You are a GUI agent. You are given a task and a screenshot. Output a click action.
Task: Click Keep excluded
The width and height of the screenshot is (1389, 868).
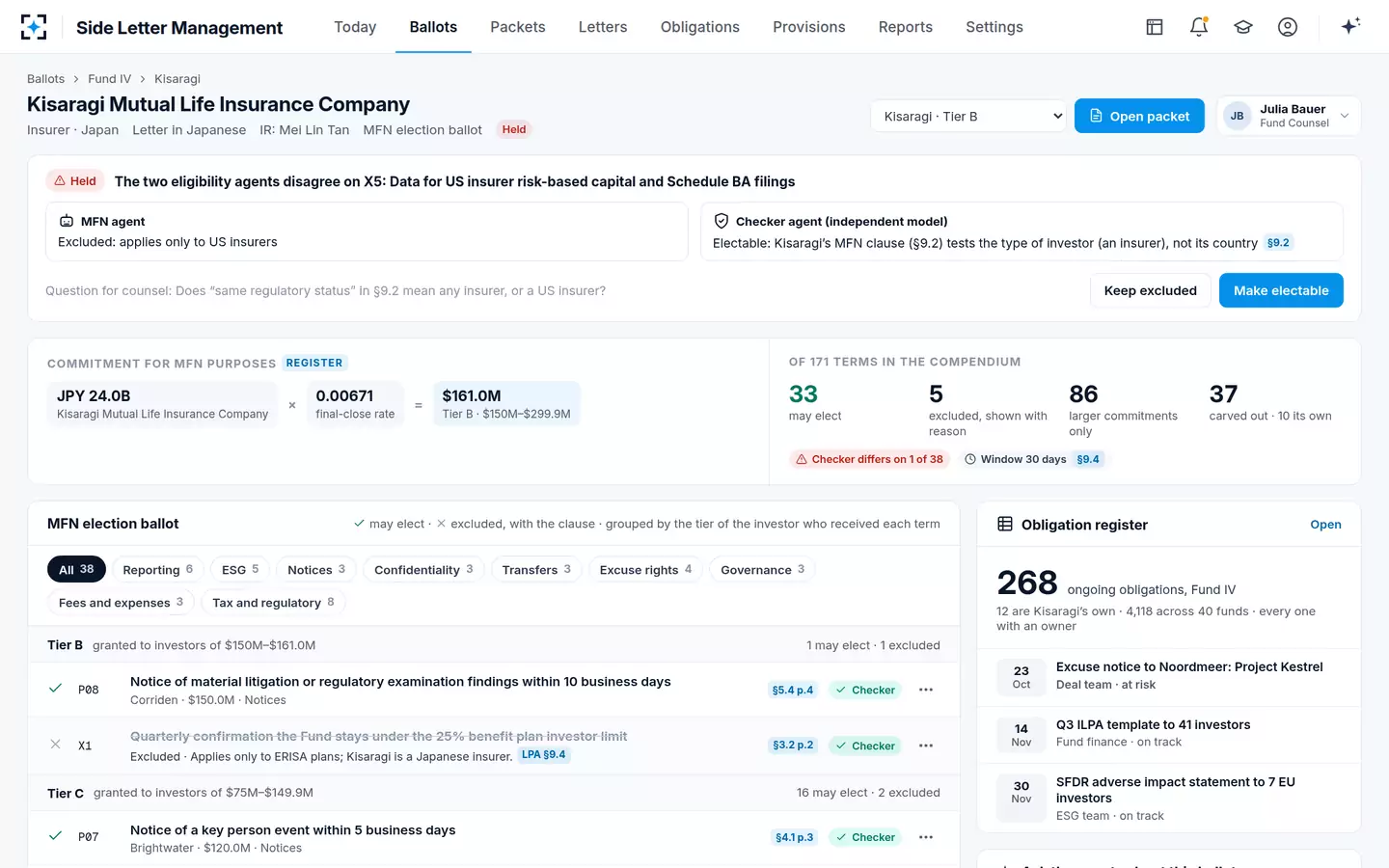[1151, 290]
